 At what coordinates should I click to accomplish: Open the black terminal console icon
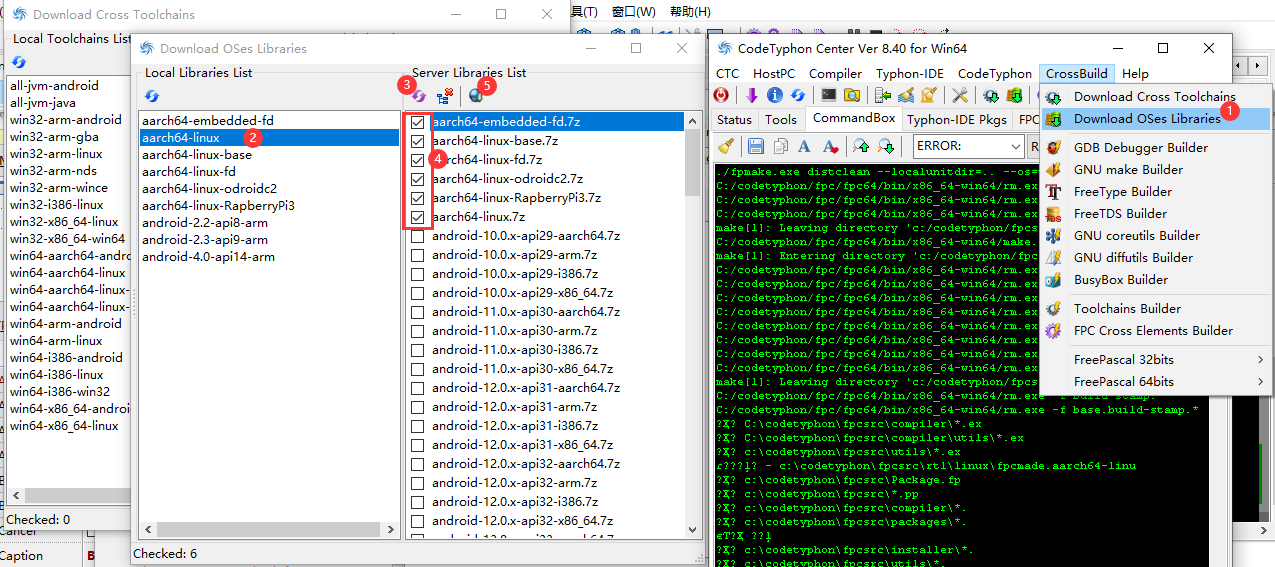coord(828,95)
